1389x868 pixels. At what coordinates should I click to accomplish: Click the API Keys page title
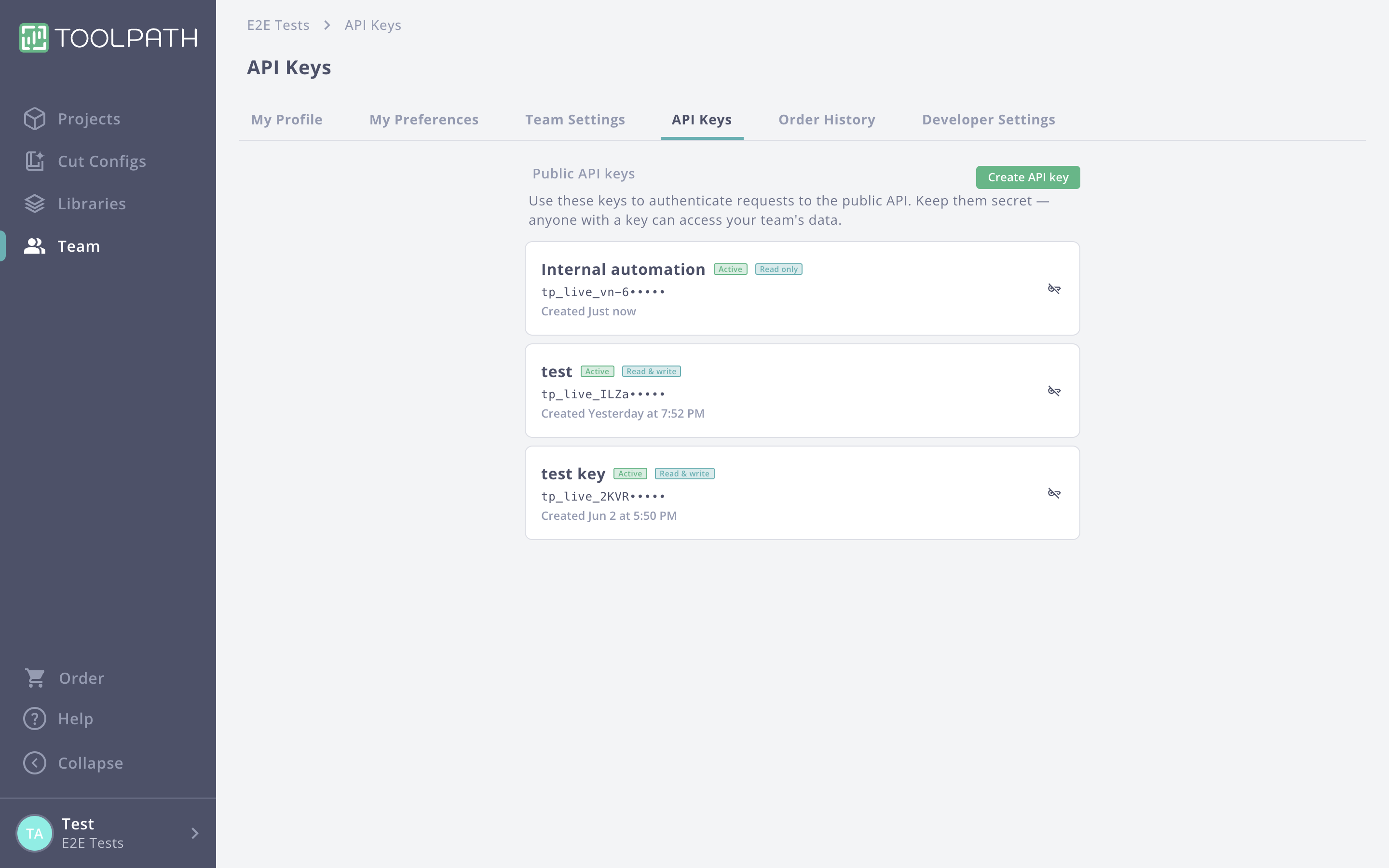[289, 67]
